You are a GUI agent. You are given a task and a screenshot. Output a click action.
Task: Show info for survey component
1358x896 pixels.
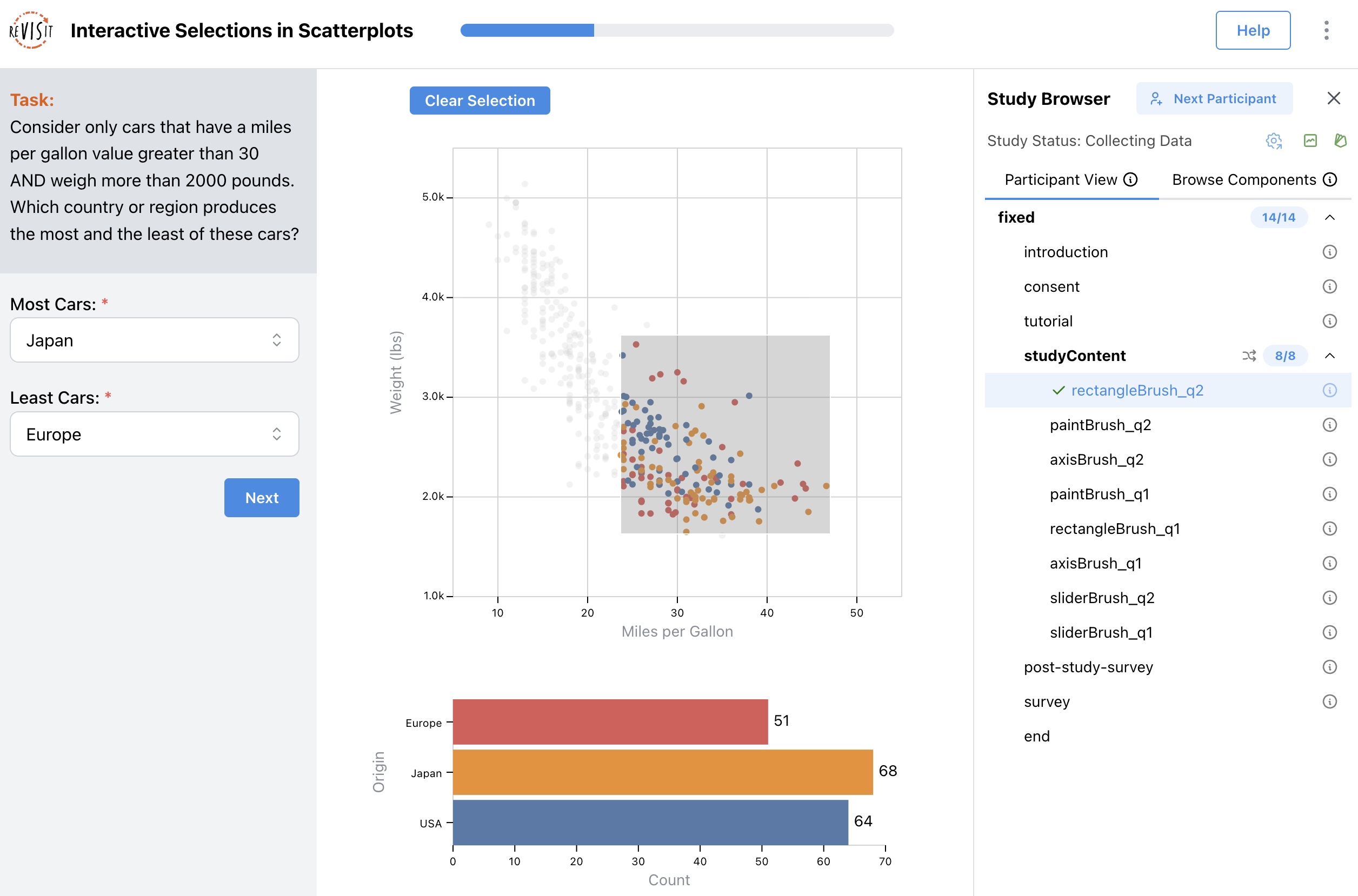pos(1329,701)
